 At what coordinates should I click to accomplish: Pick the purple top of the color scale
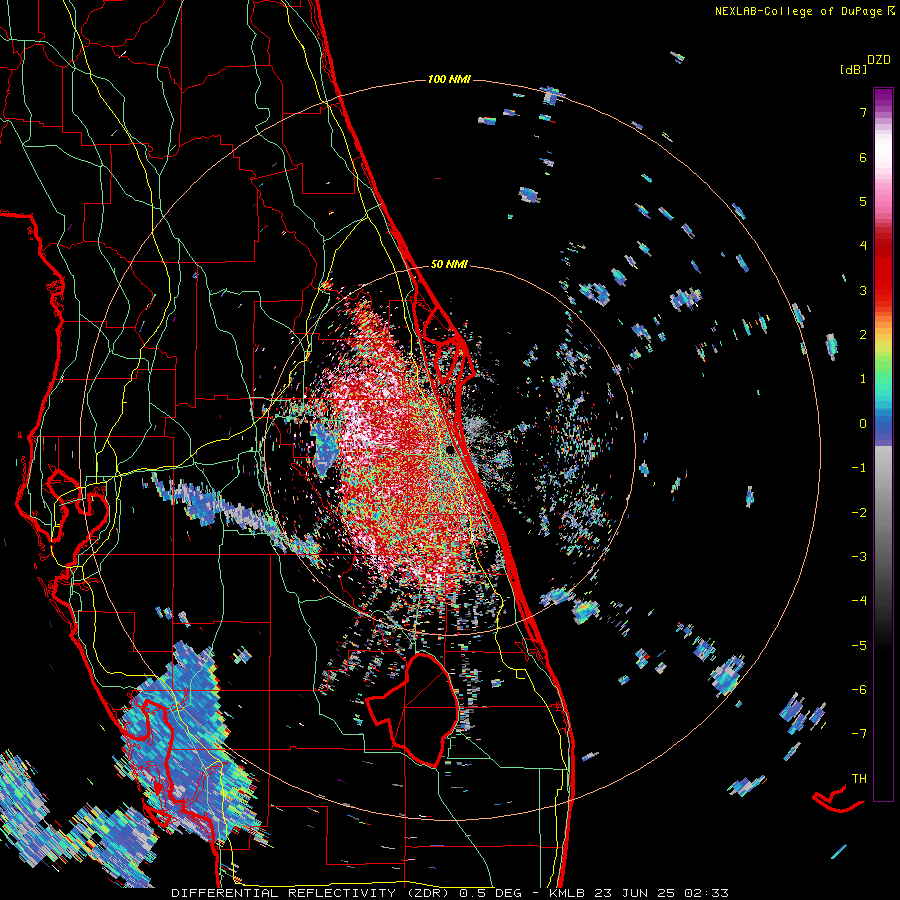click(x=883, y=95)
